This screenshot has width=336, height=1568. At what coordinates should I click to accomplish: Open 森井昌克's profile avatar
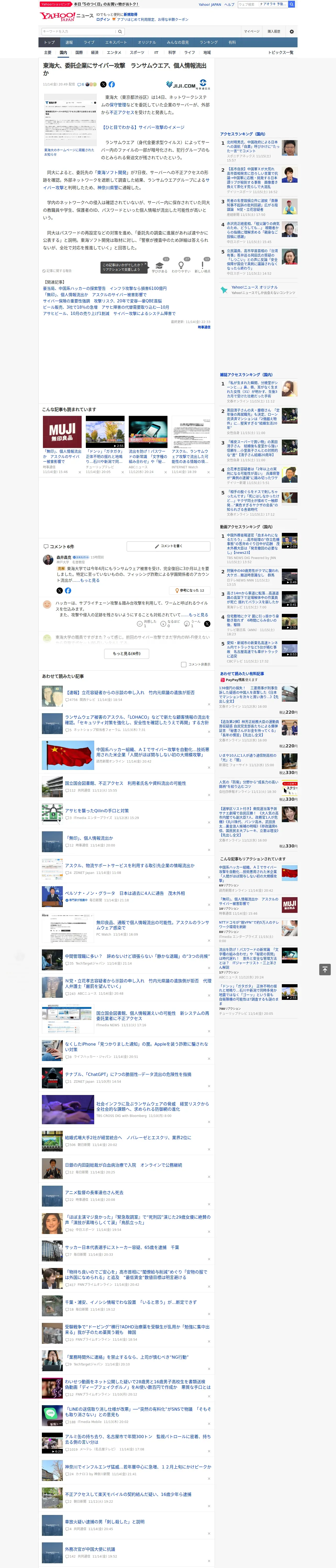[48, 560]
